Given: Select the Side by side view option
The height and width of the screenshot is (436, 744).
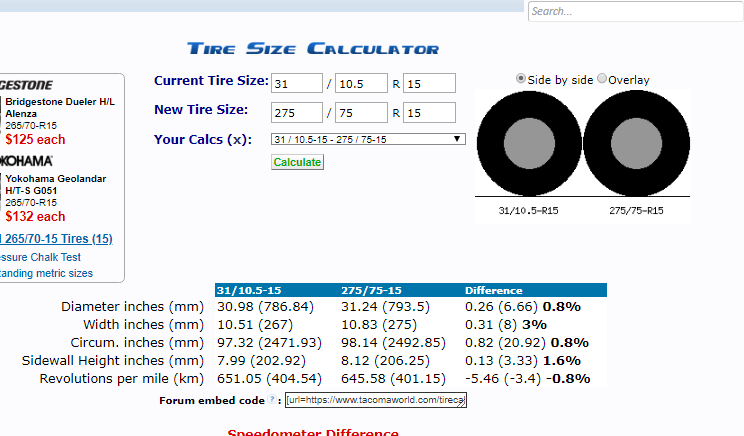Looking at the screenshot, I should coord(521,79).
